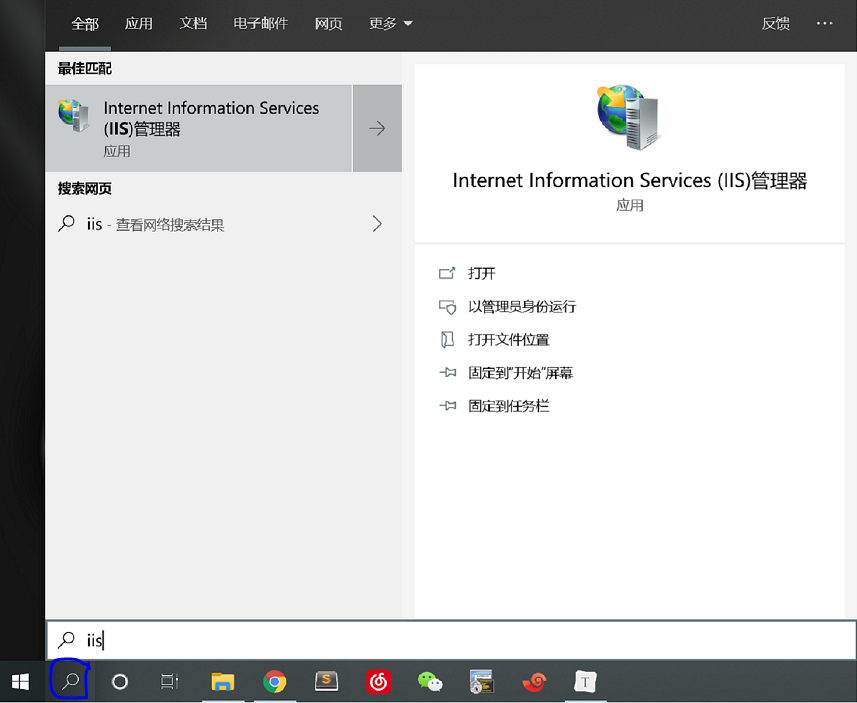
Task: Open Typora from the taskbar
Action: [x=585, y=682]
